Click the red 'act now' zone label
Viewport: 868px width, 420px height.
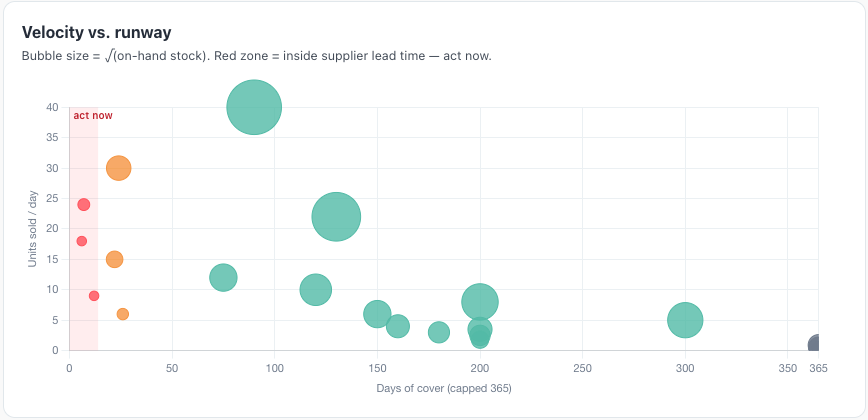click(93, 116)
